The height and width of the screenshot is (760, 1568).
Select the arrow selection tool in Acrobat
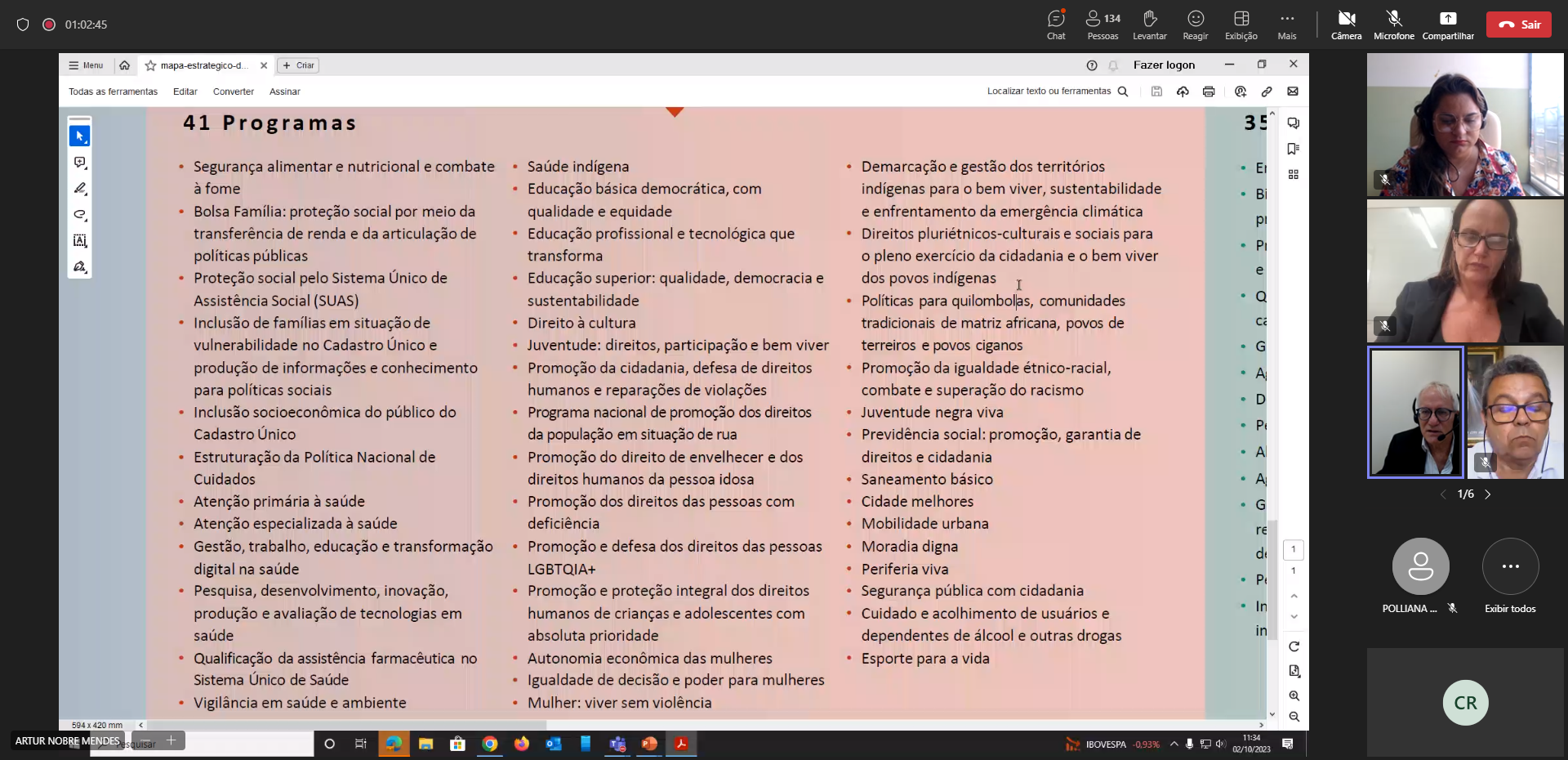pos(79,136)
